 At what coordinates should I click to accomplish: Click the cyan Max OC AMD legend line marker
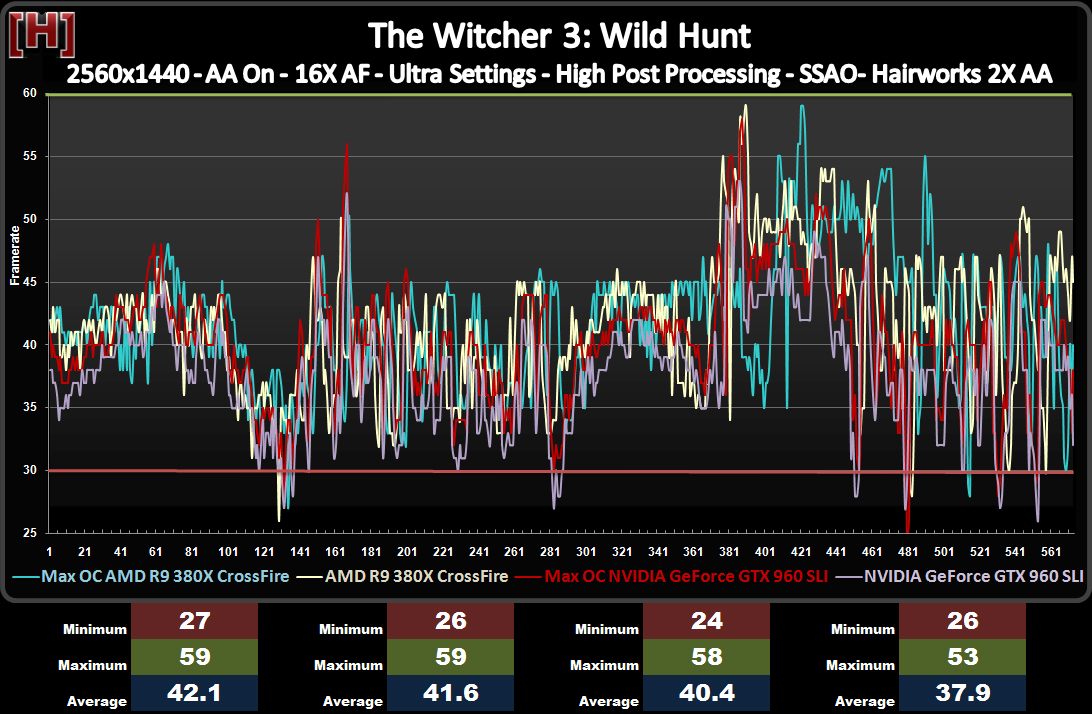click(x=26, y=577)
